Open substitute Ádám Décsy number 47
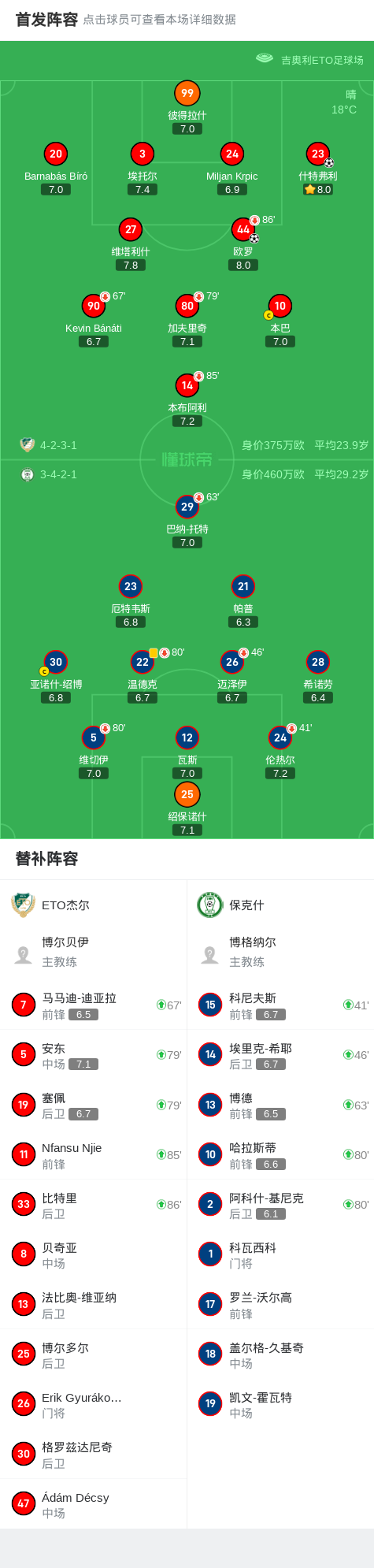This screenshot has height=1568, width=374. pos(94,1504)
